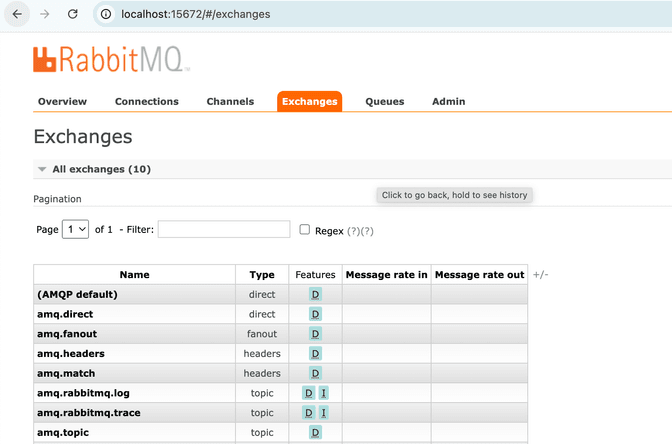Go to the Channels tab
Viewport: 672px width, 444px height.
coord(230,102)
